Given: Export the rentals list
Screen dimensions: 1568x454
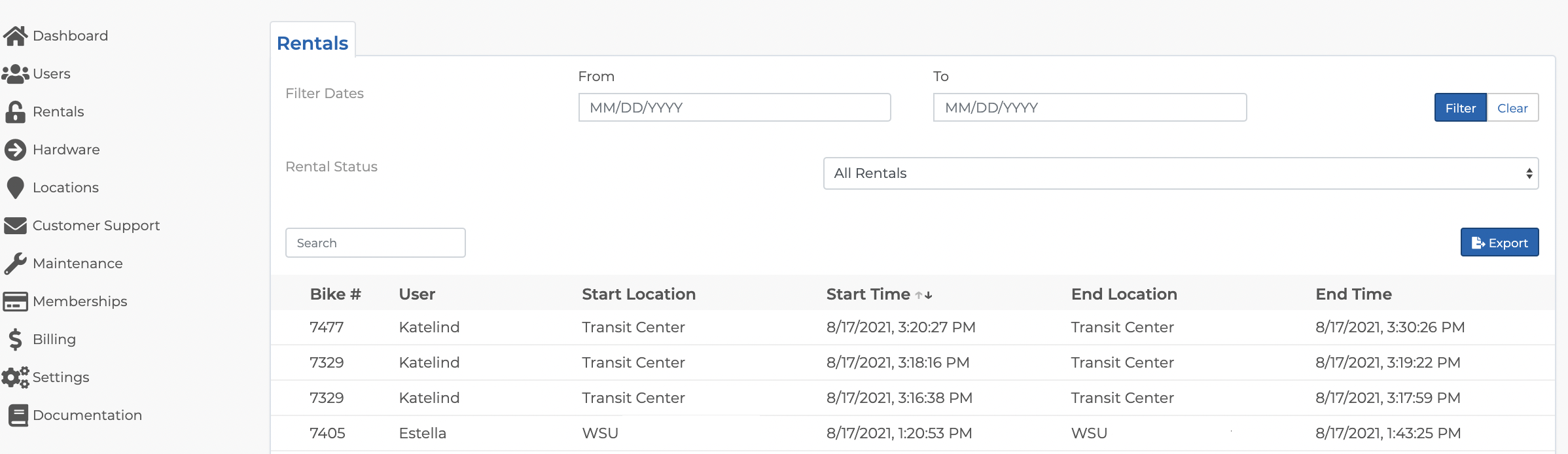Looking at the screenshot, I should (1499, 243).
